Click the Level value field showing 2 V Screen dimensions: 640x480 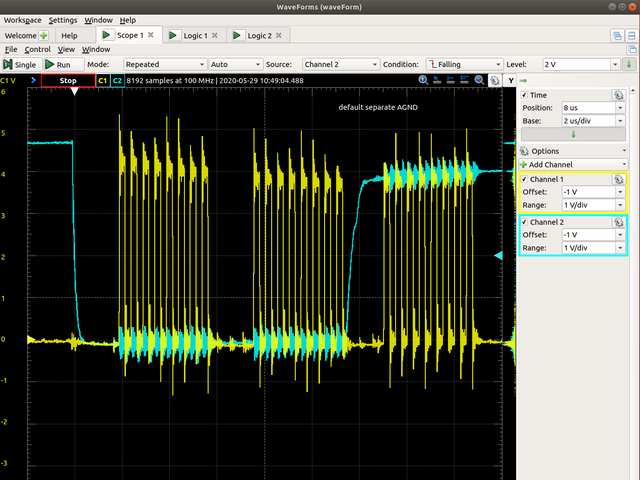[576, 64]
